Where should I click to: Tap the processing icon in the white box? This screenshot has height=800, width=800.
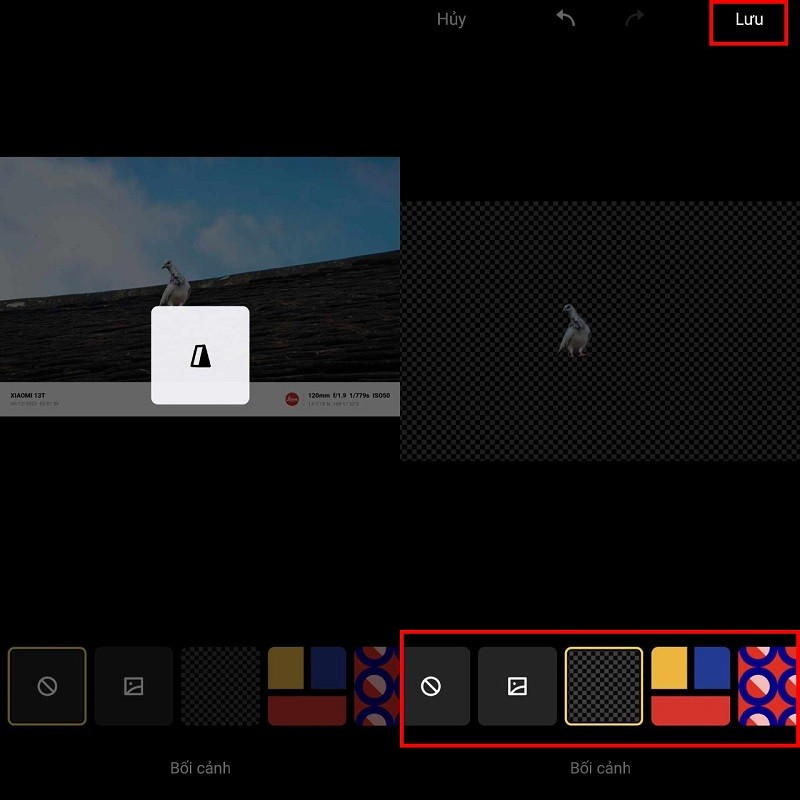(200, 355)
